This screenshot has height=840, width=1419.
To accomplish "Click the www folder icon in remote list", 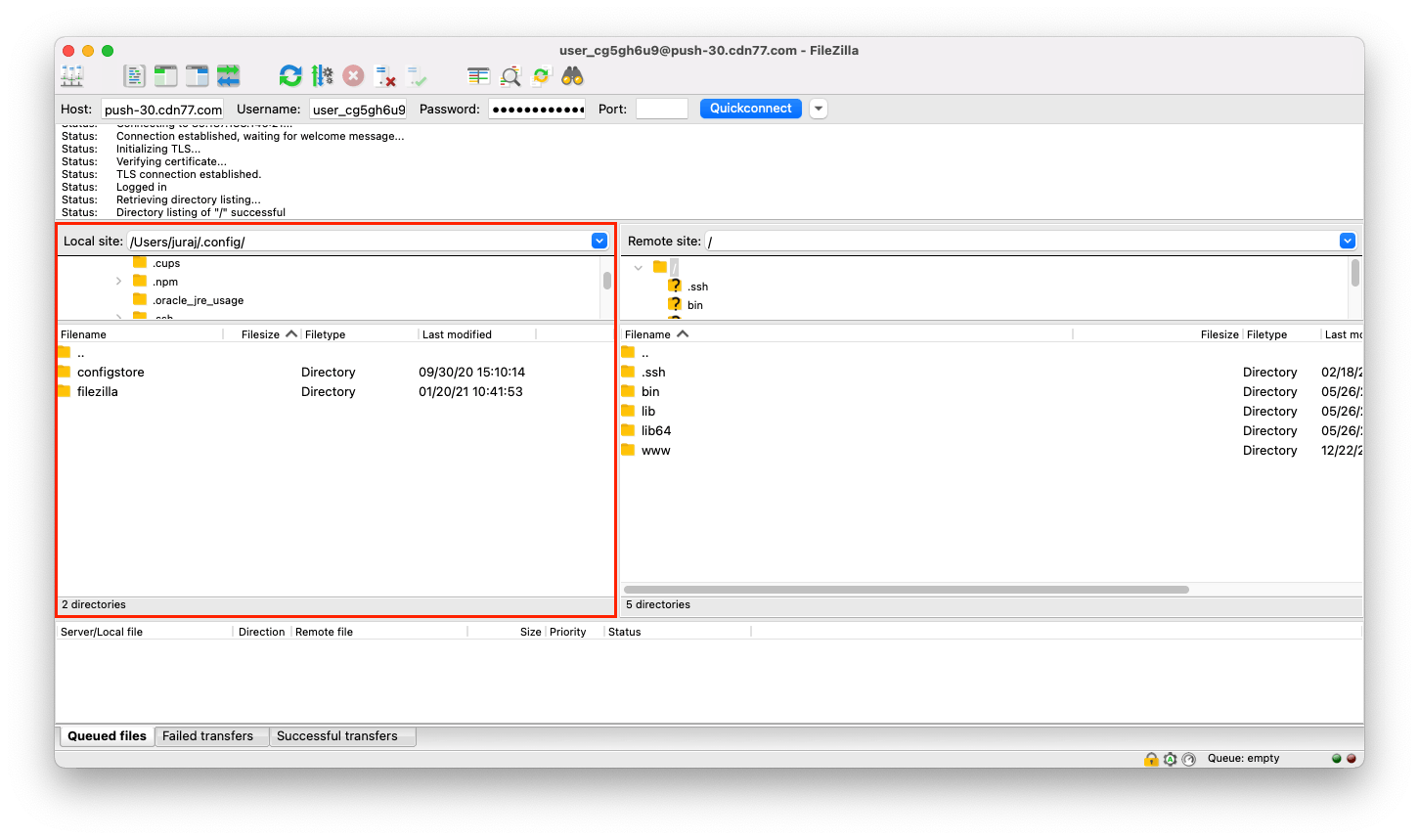I will [x=629, y=450].
